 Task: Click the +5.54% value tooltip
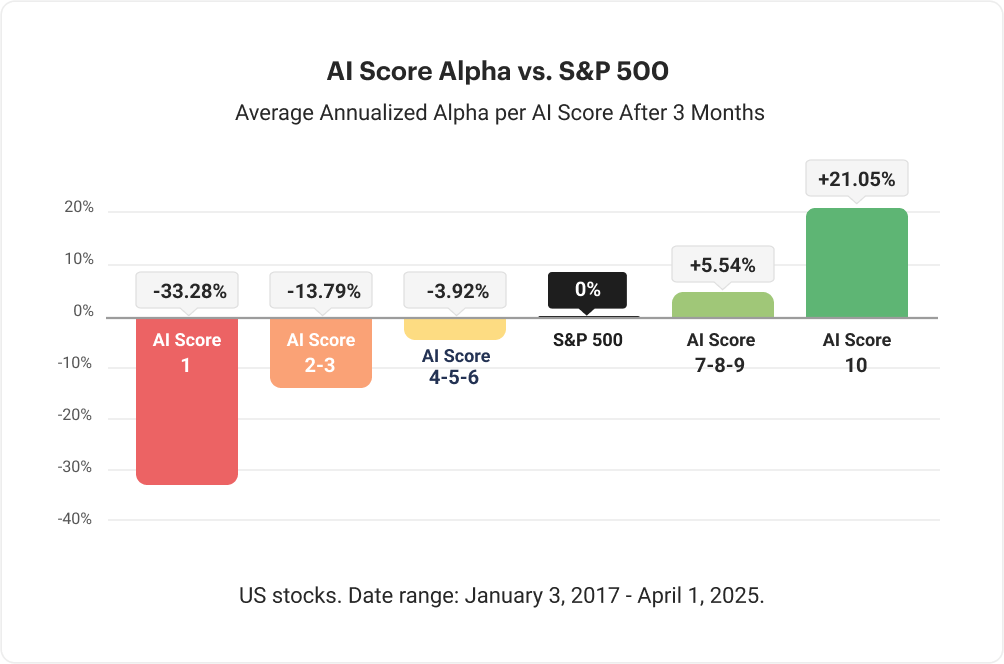721,266
